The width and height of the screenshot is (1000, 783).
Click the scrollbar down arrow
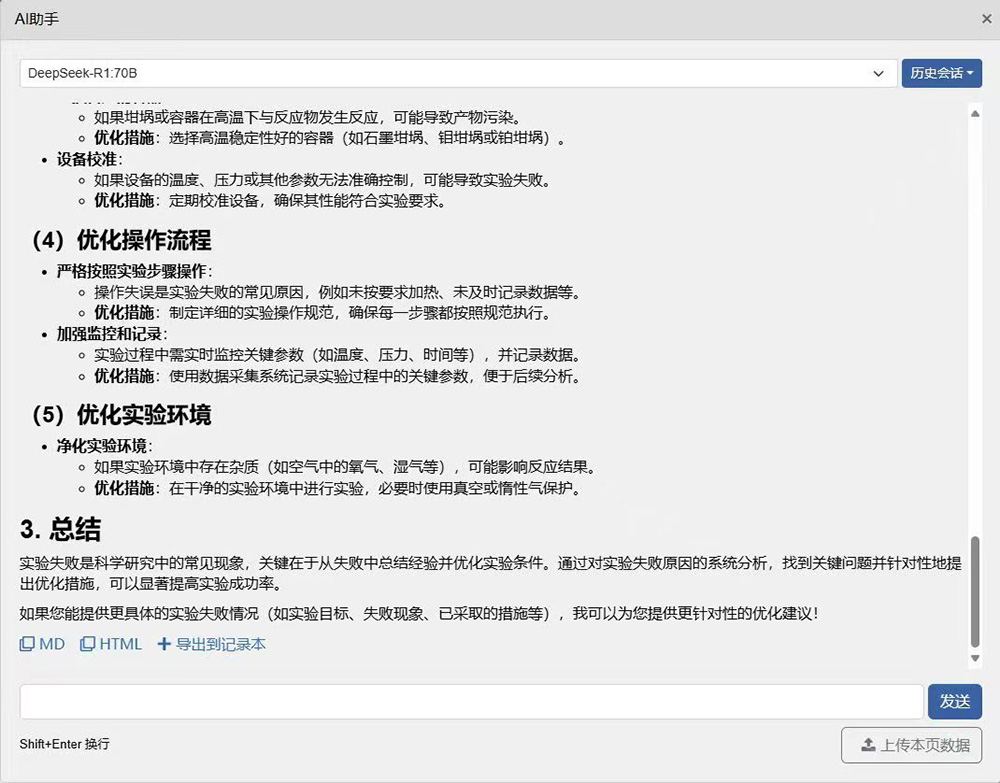[976, 657]
